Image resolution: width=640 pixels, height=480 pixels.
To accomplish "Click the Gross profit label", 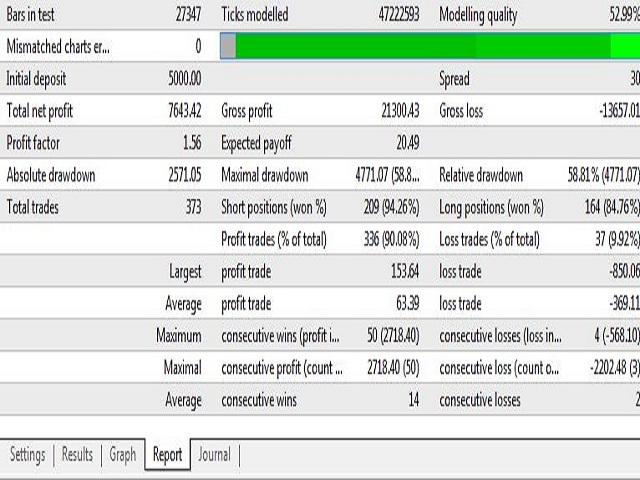I will click(x=247, y=111).
